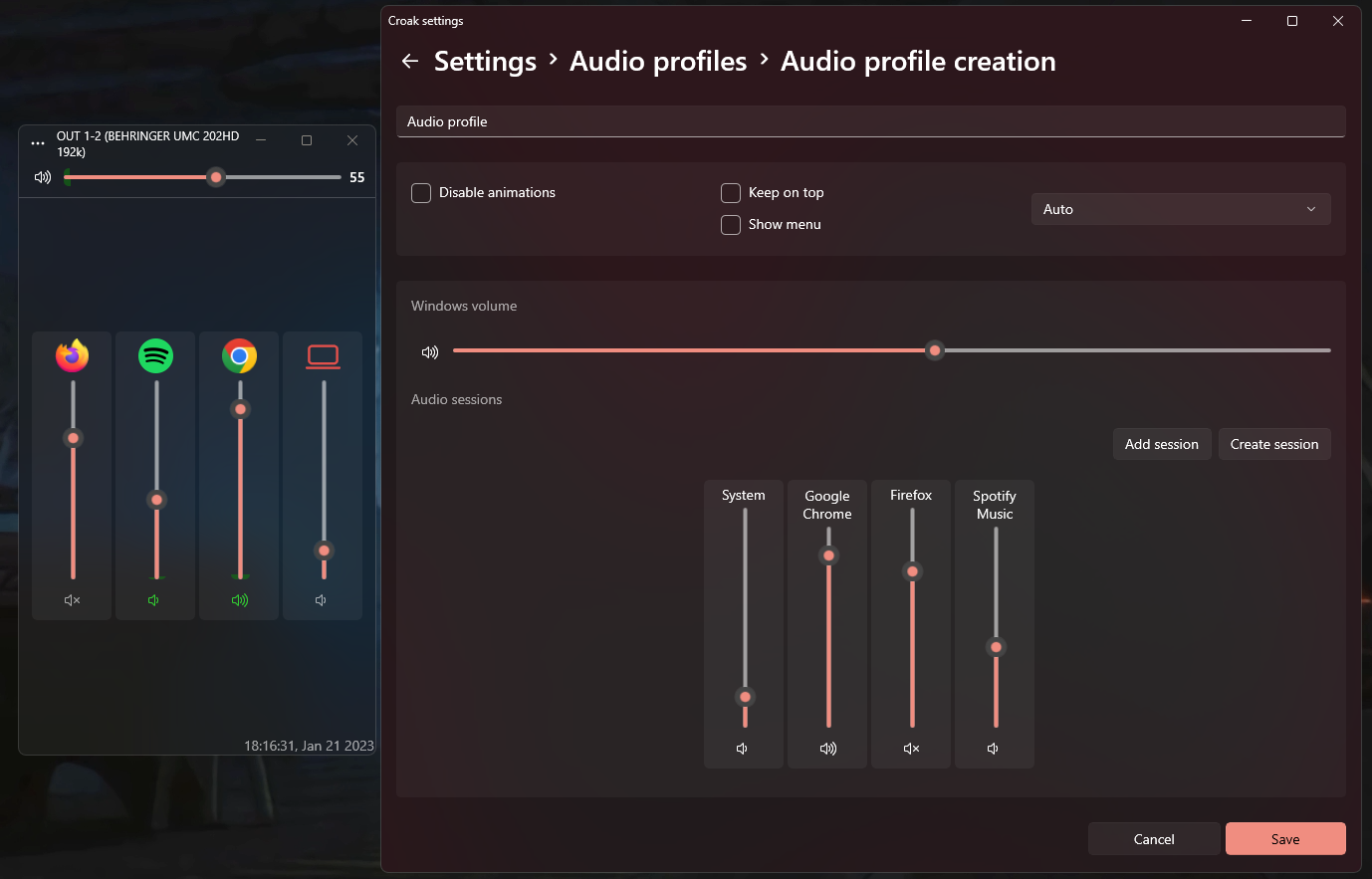Click the system volume slider handle in mixer
1372x879 pixels.
pyautogui.click(x=324, y=550)
